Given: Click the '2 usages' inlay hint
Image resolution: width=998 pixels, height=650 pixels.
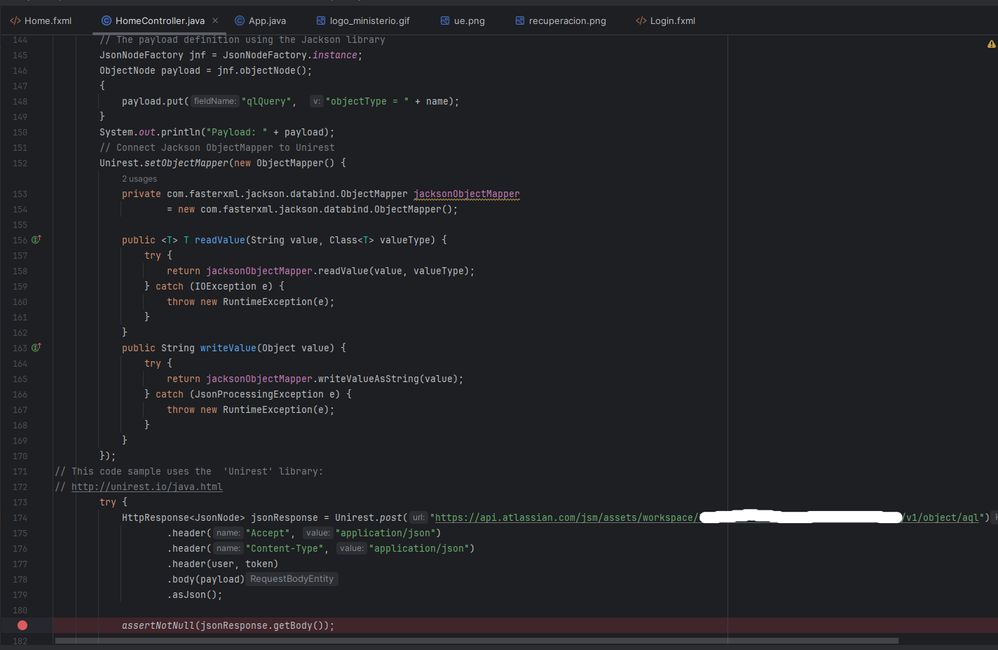Looking at the screenshot, I should point(139,179).
